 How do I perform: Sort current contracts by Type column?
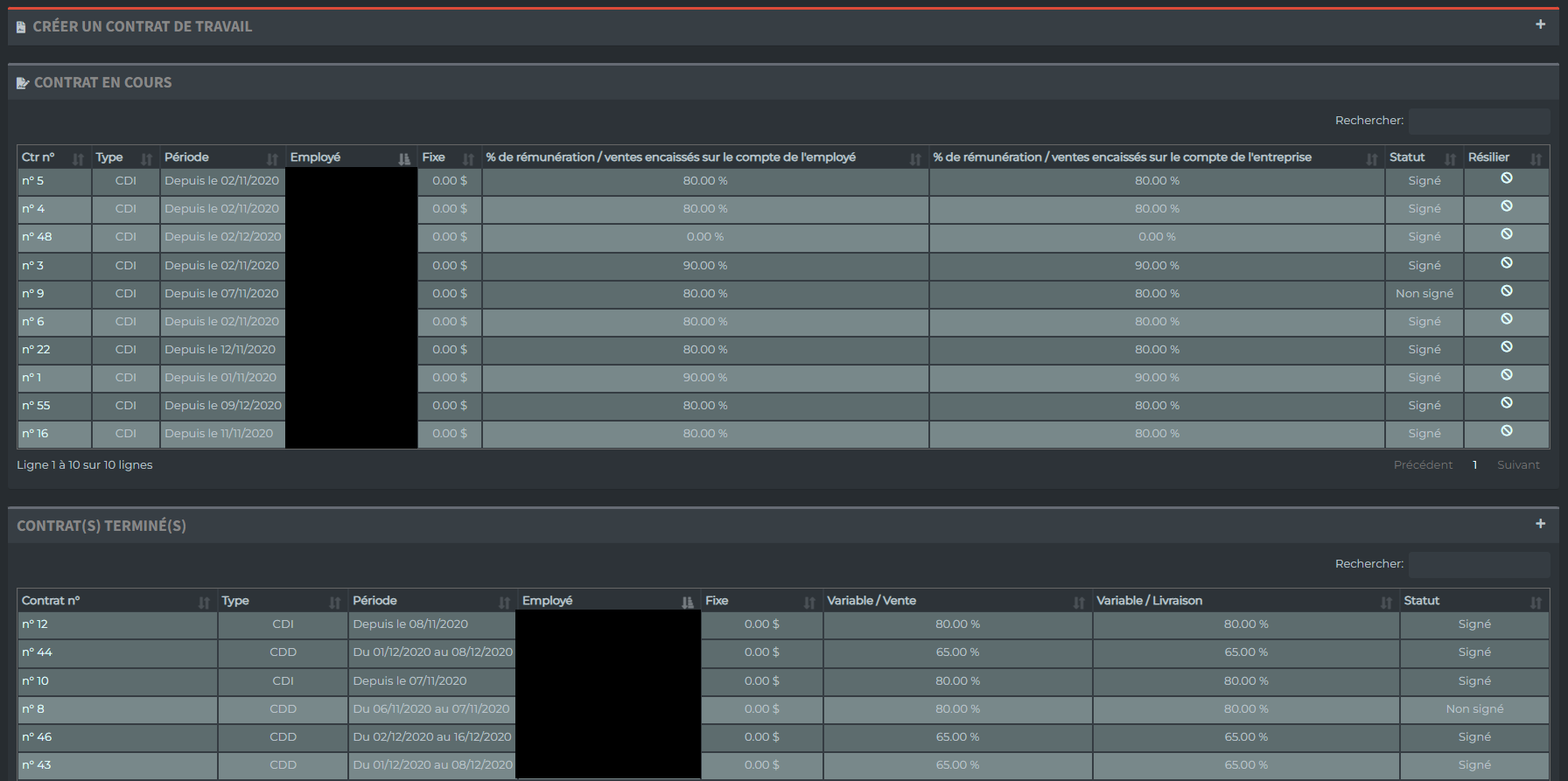pyautogui.click(x=124, y=157)
